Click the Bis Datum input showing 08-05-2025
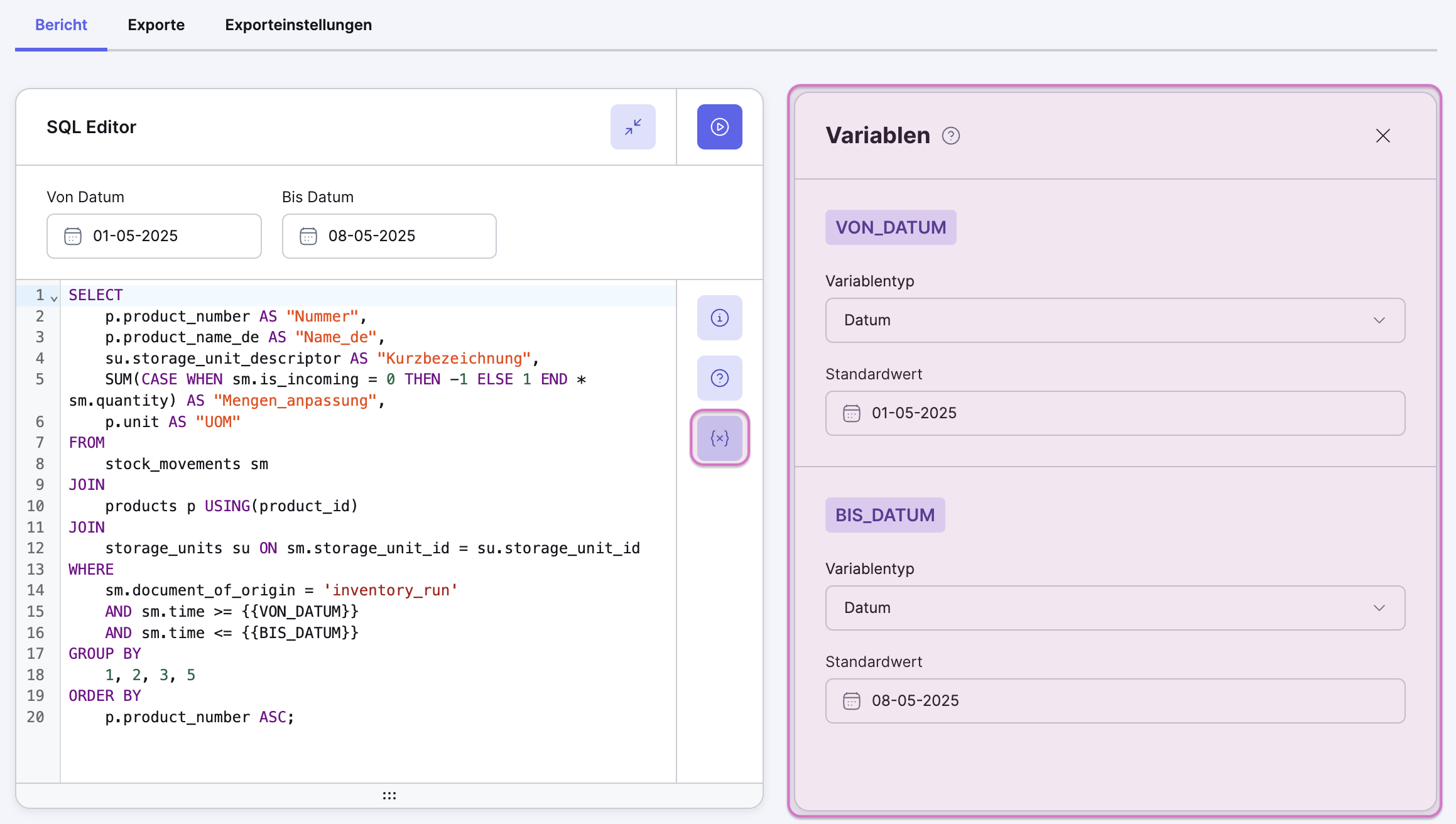Viewport: 1456px width, 824px height. (389, 236)
